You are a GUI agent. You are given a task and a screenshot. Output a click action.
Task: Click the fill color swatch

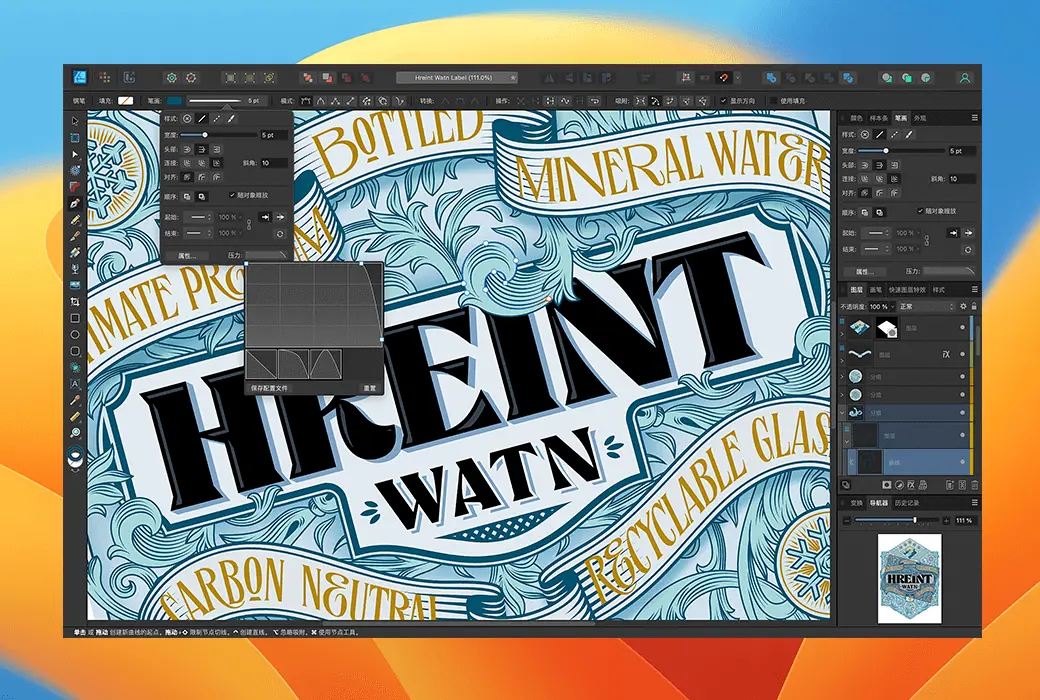pyautogui.click(x=125, y=101)
